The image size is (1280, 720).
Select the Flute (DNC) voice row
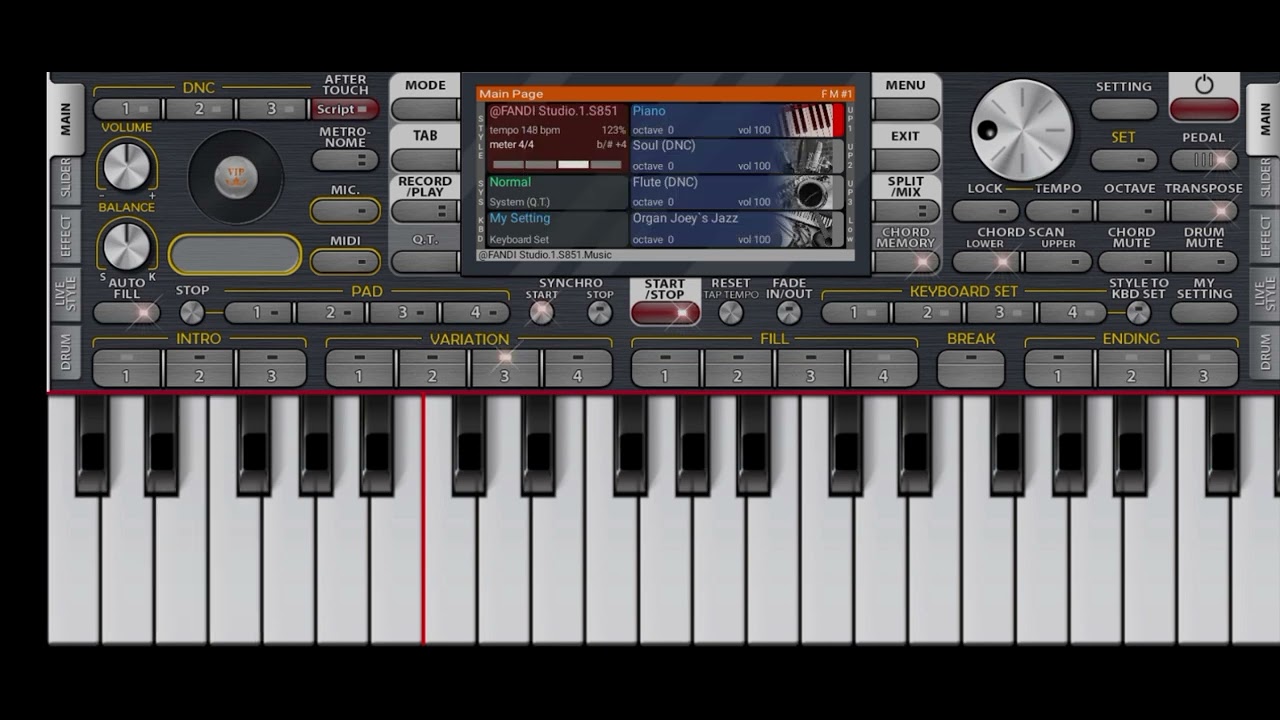click(738, 192)
